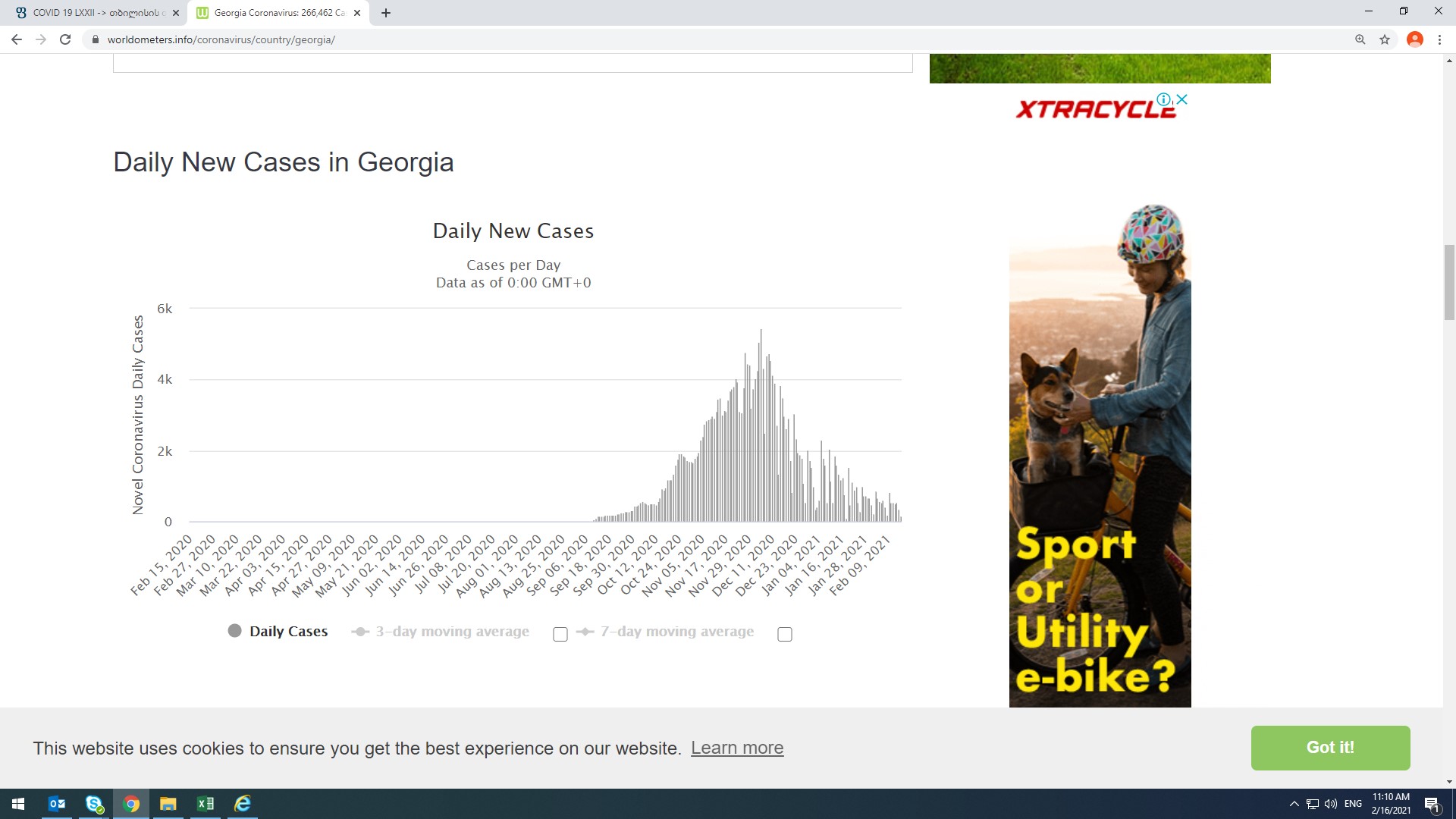Image resolution: width=1456 pixels, height=819 pixels.
Task: Click the Got it! cookie button
Action: [1330, 748]
